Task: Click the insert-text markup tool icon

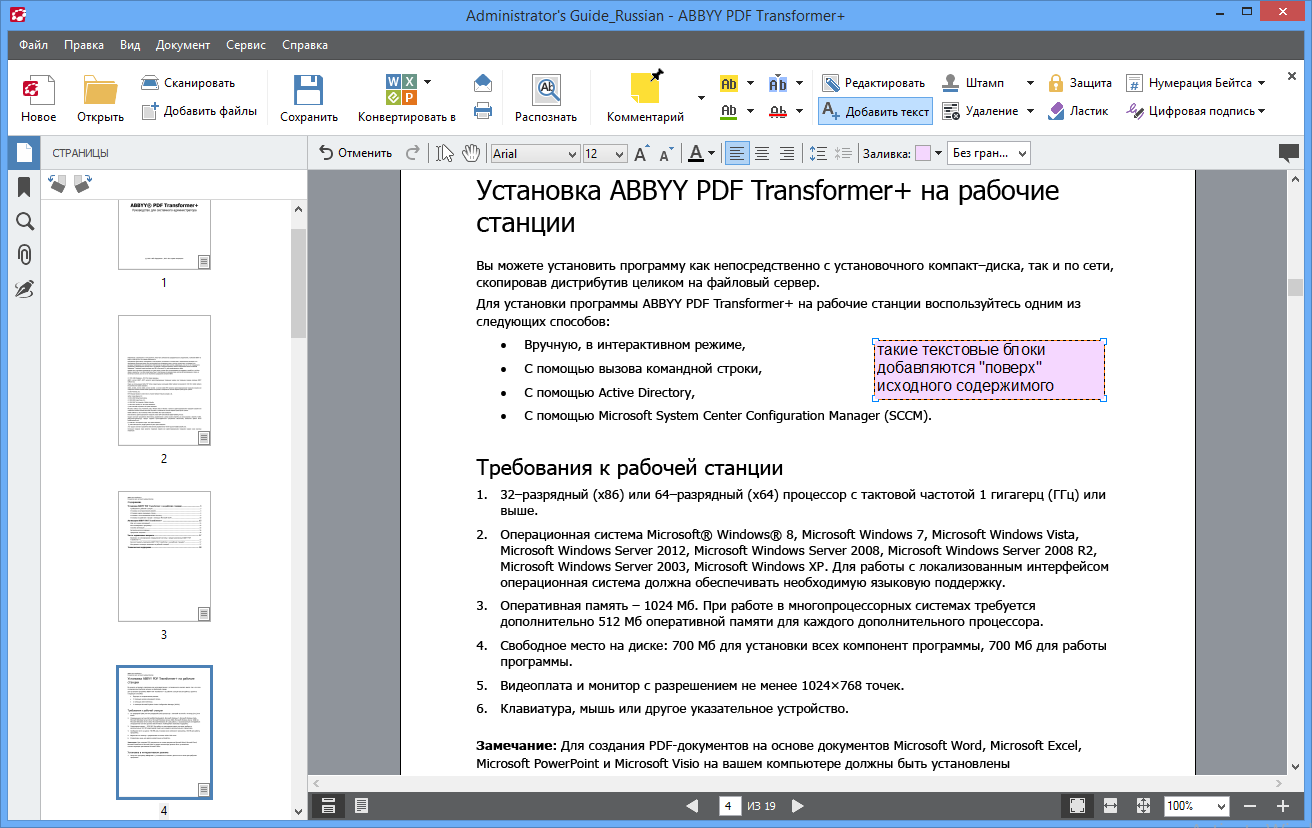Action: [778, 83]
